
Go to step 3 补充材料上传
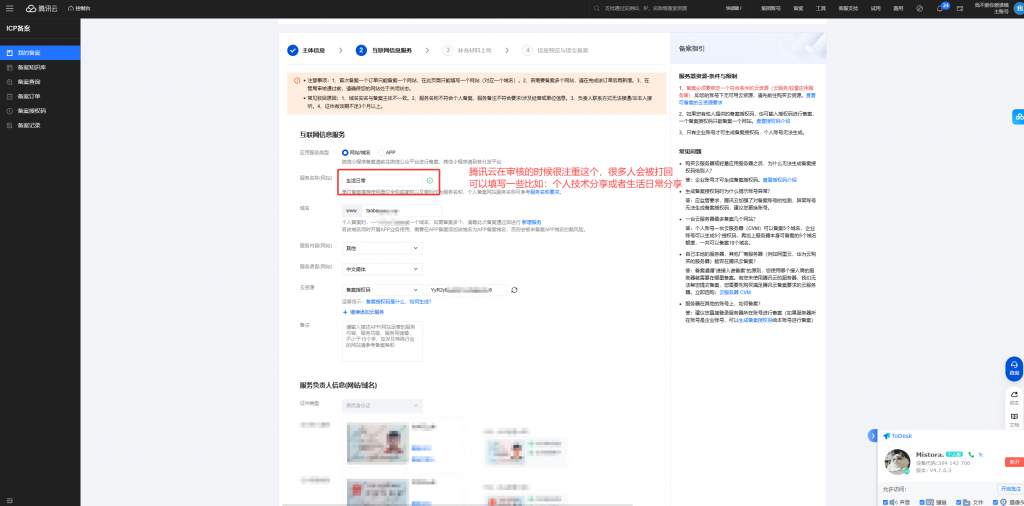tap(467, 50)
